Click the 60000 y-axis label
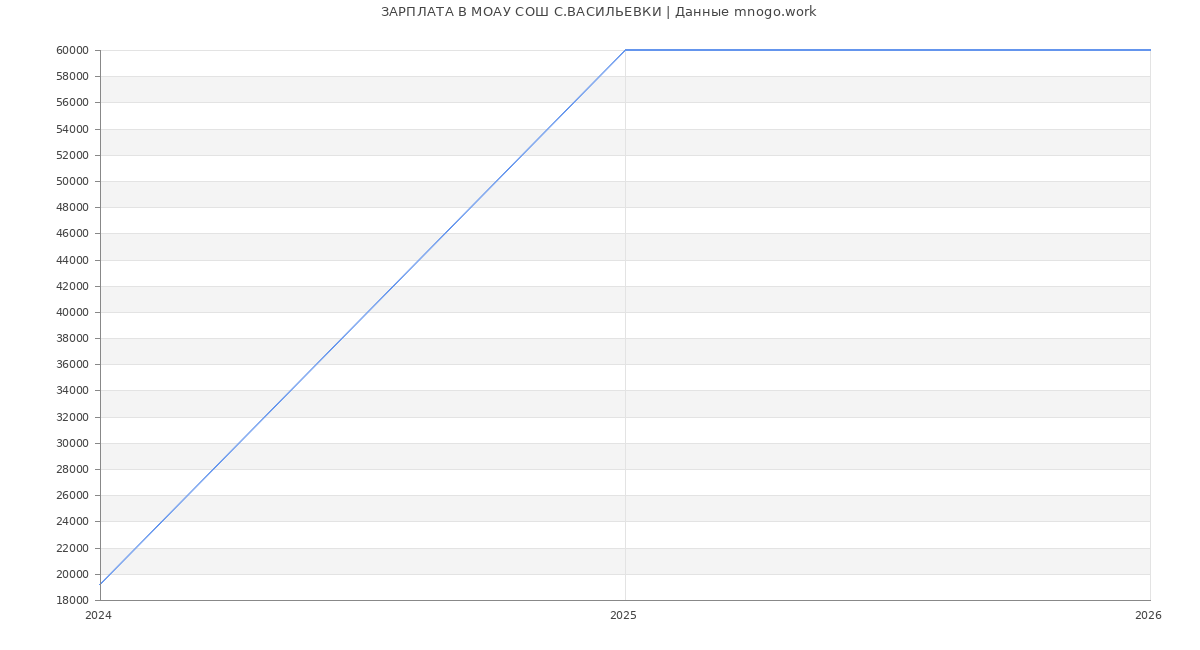This screenshot has width=1200, height=650. tap(72, 51)
